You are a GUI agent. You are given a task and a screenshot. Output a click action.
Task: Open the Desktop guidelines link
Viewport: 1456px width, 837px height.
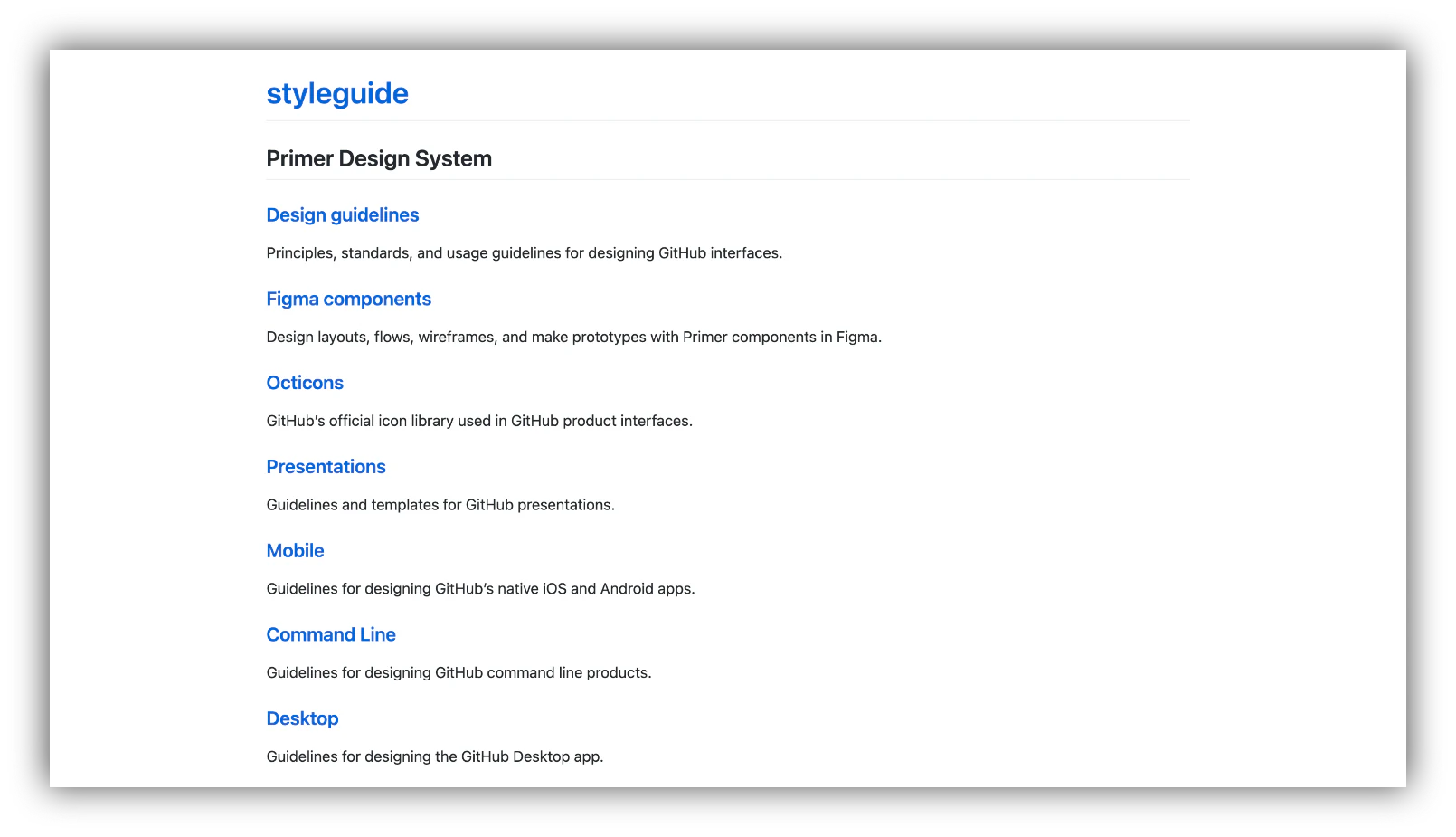point(302,718)
